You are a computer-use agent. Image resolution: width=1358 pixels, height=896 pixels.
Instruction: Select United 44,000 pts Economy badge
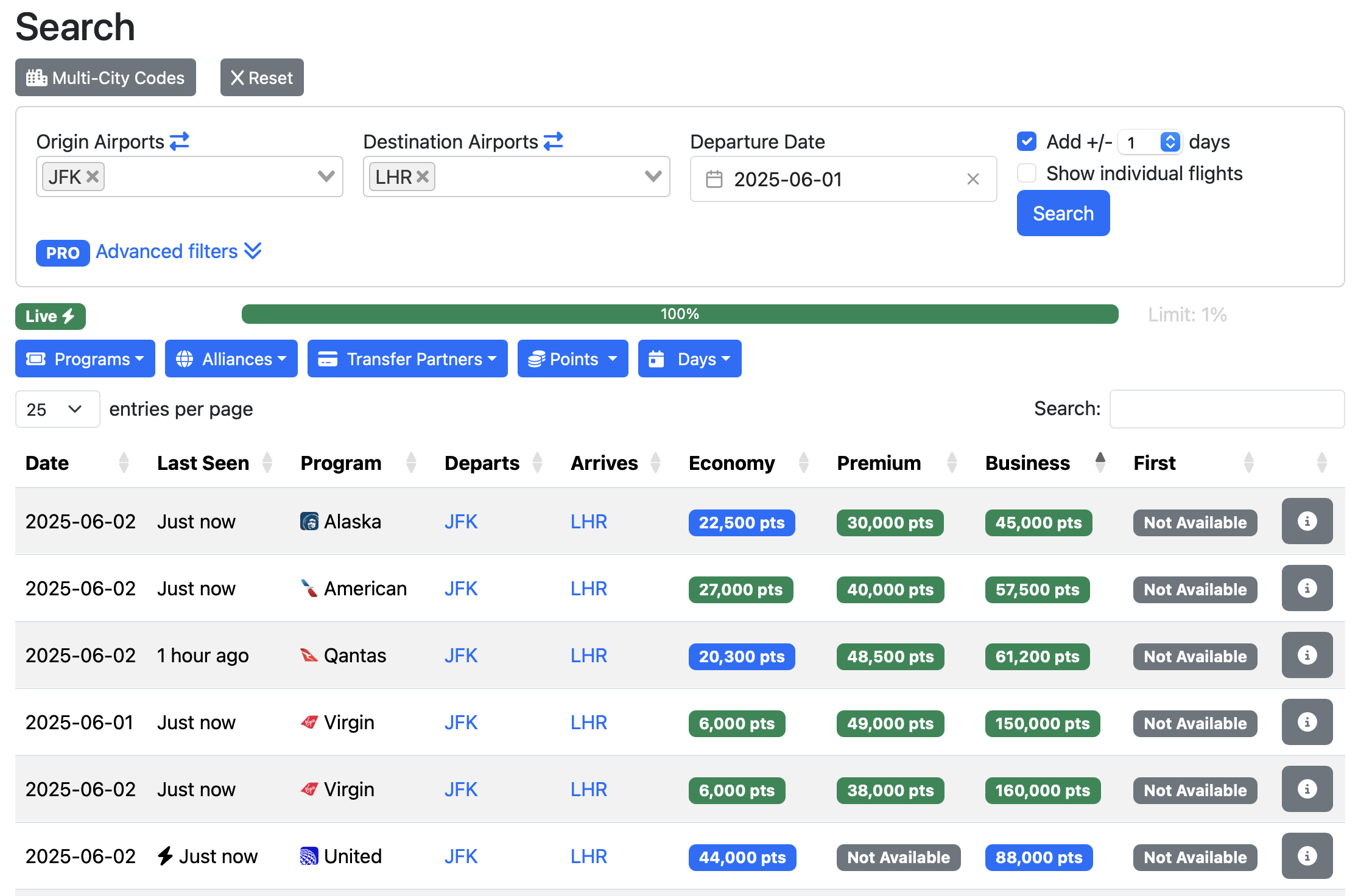click(742, 858)
